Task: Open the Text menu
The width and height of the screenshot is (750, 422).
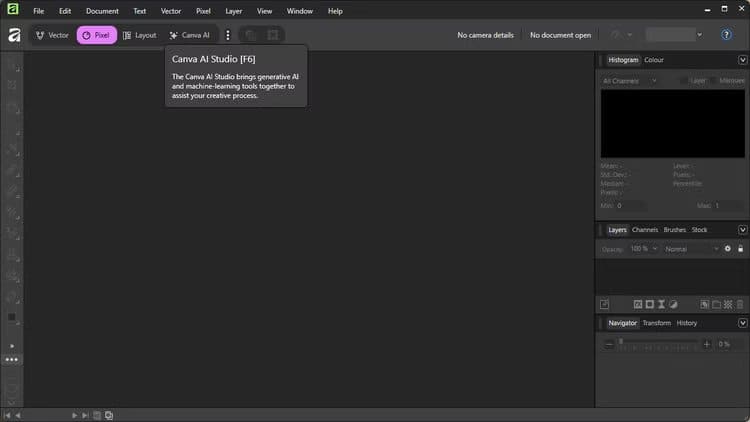Action: [x=140, y=11]
